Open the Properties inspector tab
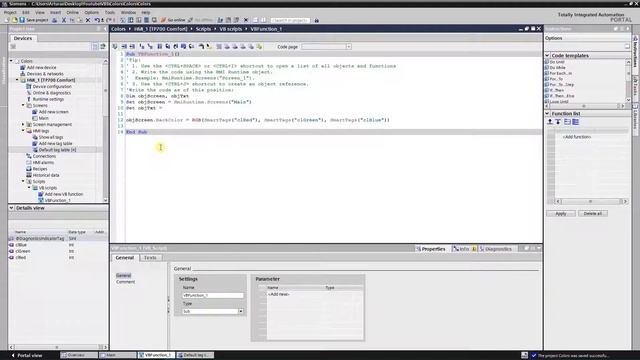Viewport: 640px width, 360px height. [430, 249]
